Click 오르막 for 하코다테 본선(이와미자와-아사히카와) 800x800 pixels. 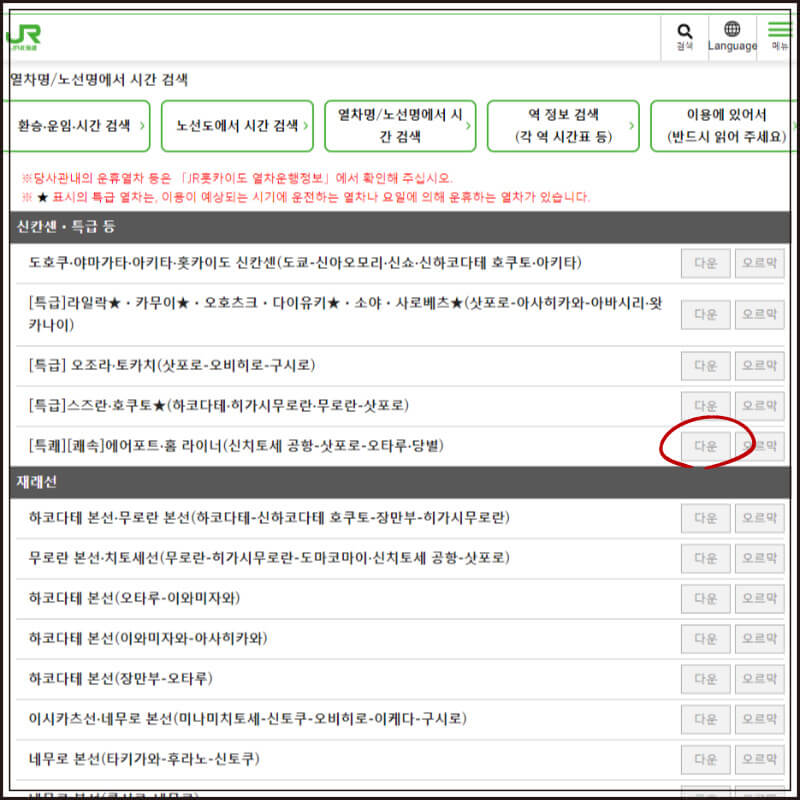tap(759, 639)
